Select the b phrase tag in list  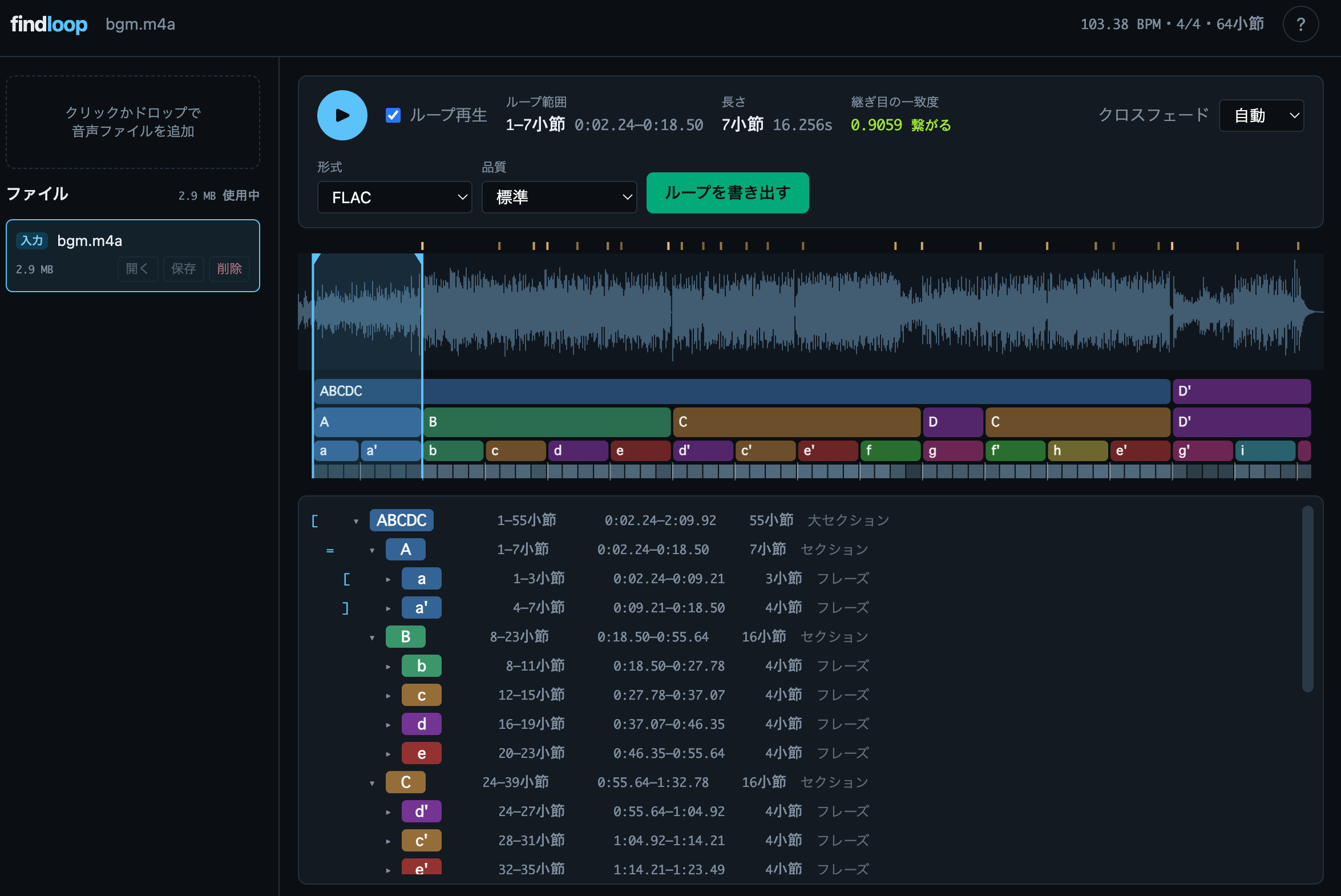pos(421,665)
